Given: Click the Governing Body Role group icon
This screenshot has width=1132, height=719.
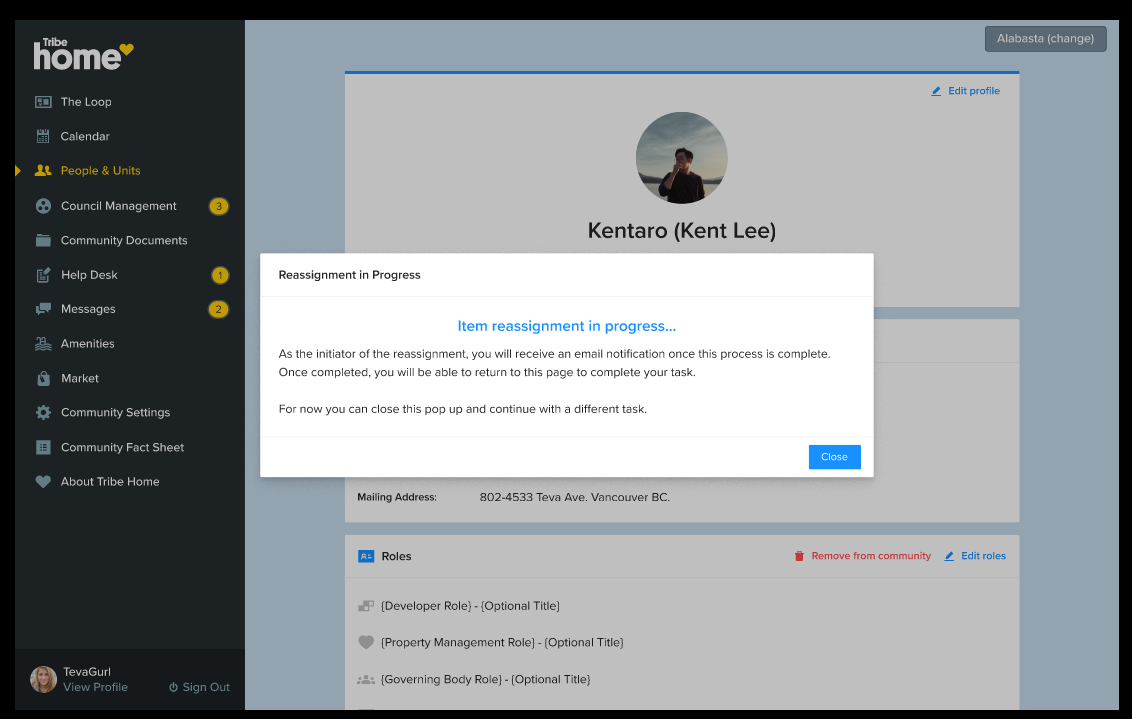Looking at the screenshot, I should point(366,679).
